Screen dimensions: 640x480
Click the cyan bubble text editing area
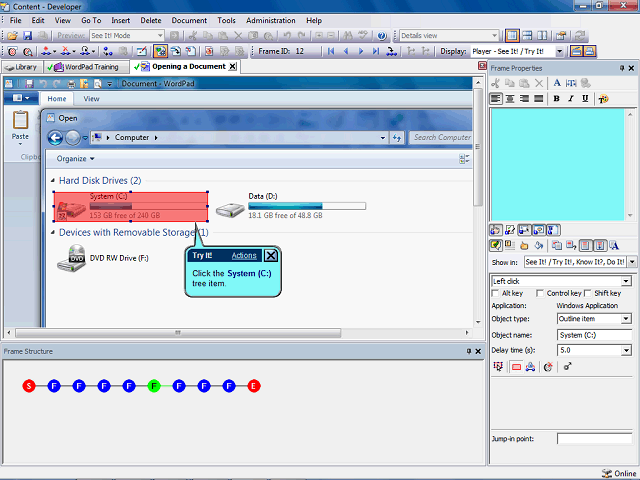(558, 164)
